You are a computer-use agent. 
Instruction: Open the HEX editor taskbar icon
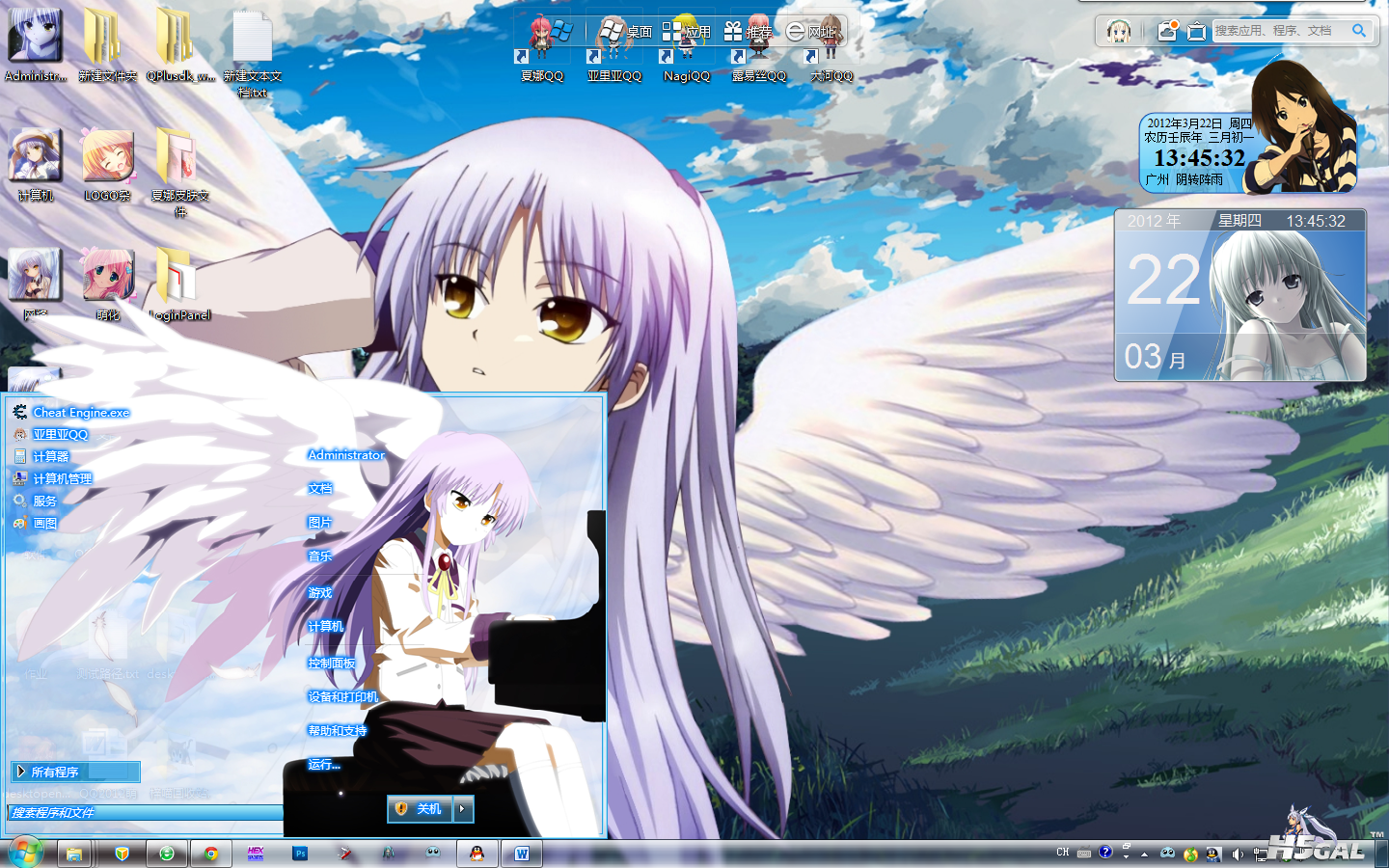pos(256,854)
